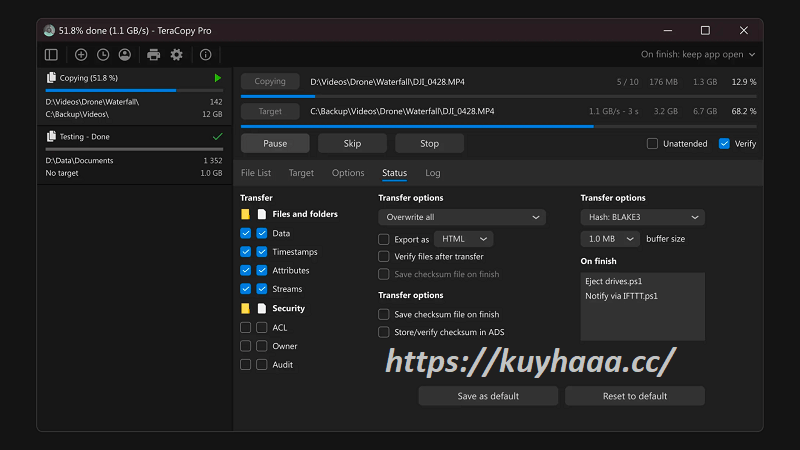
Task: Select Notify via IFTTT.ps1 script
Action: (x=621, y=296)
